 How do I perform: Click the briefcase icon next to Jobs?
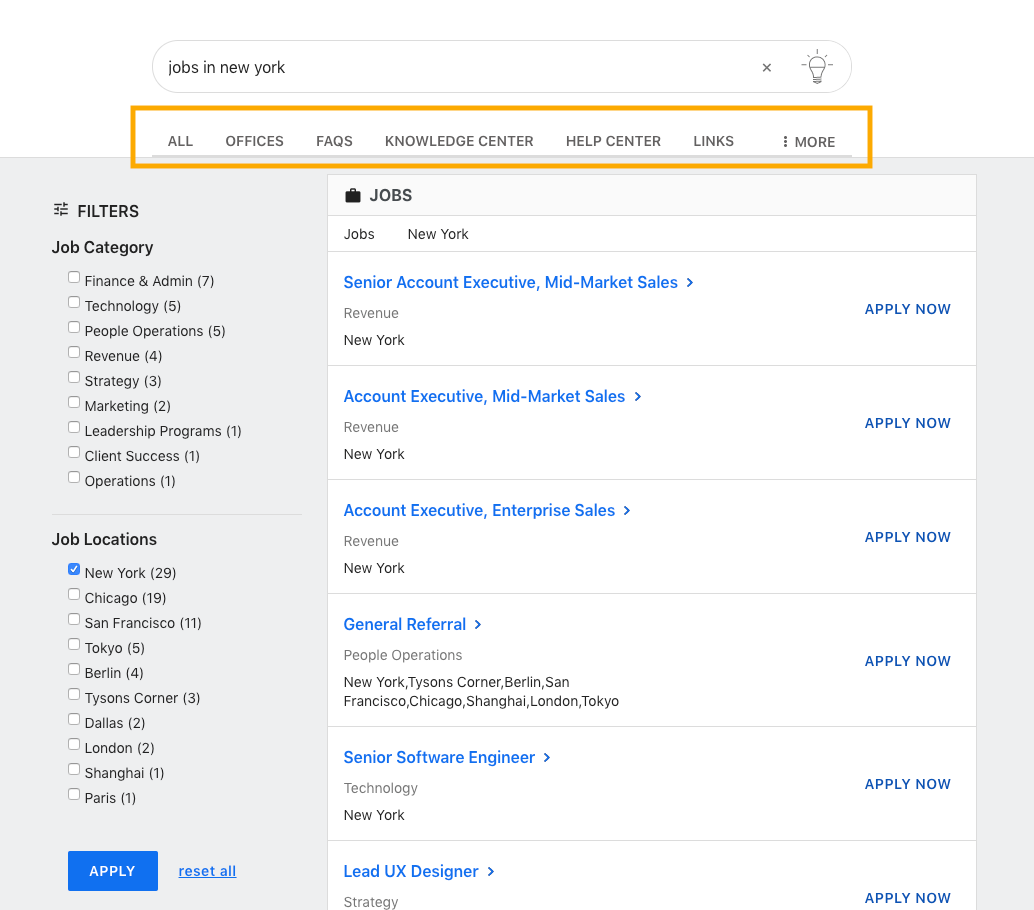tap(353, 195)
